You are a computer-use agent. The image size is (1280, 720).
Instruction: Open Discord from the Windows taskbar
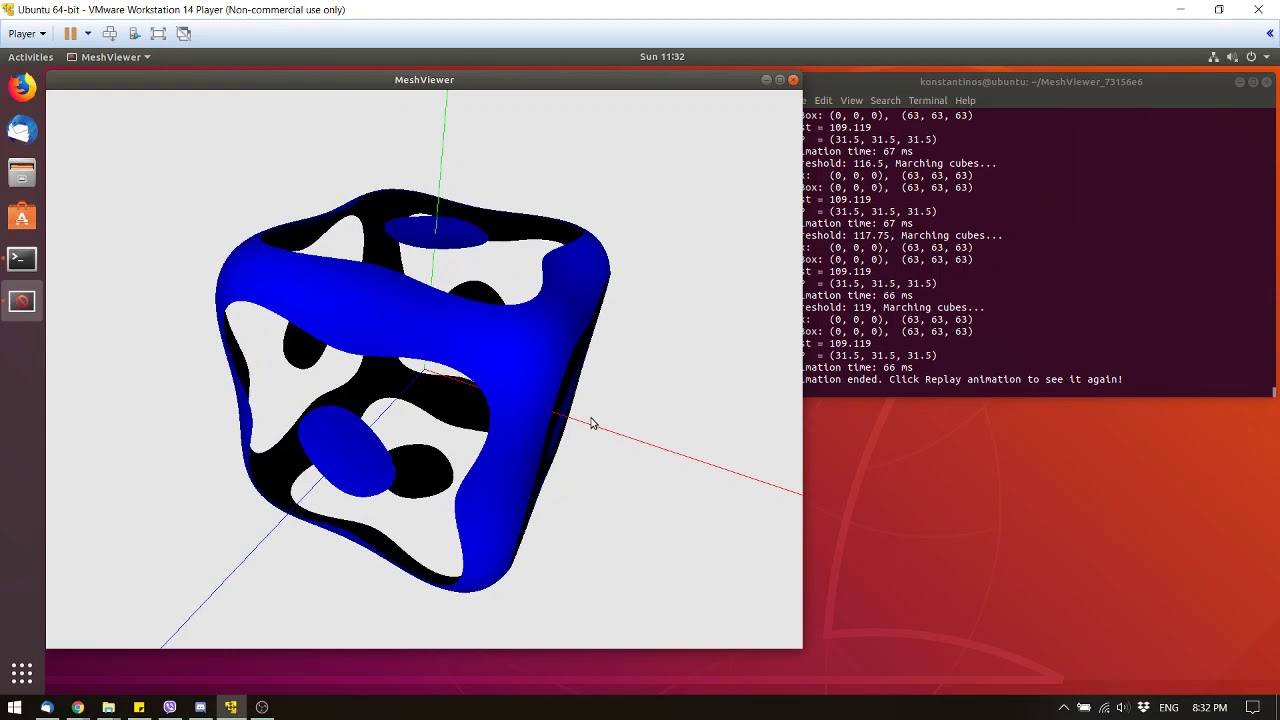tap(200, 707)
